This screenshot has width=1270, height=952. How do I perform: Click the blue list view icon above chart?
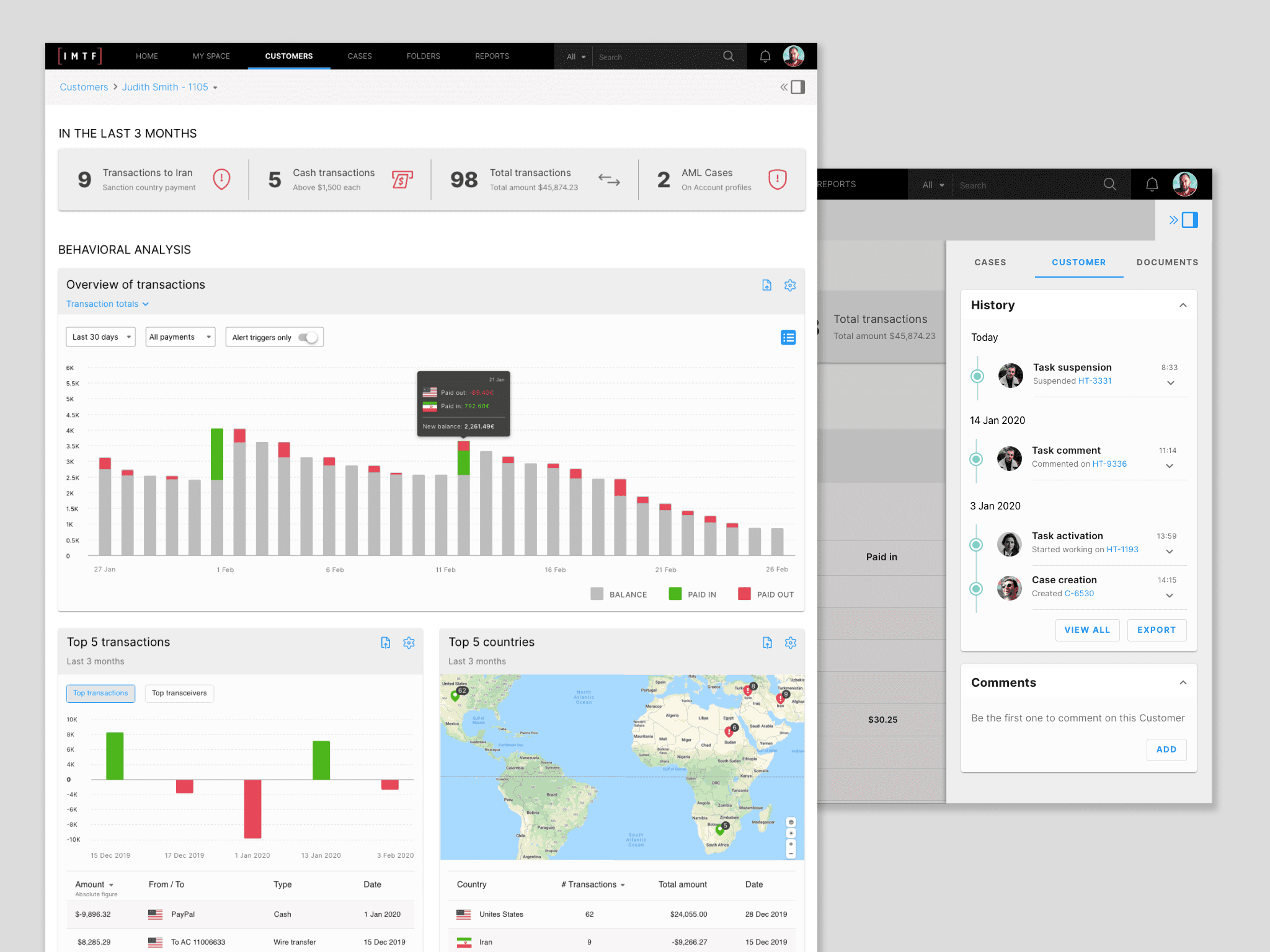[x=788, y=338]
